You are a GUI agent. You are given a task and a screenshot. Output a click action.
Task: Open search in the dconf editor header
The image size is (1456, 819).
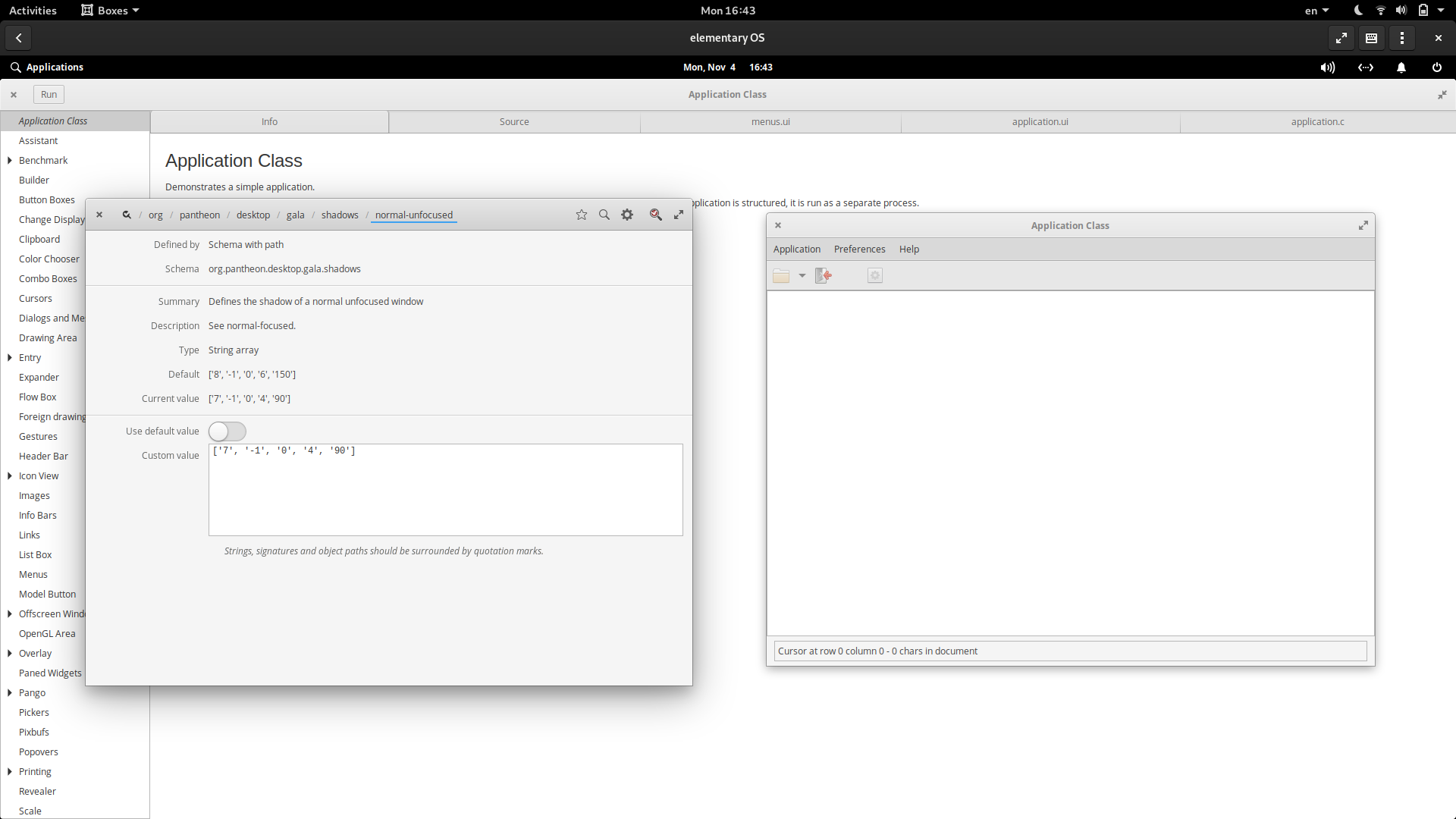click(604, 215)
